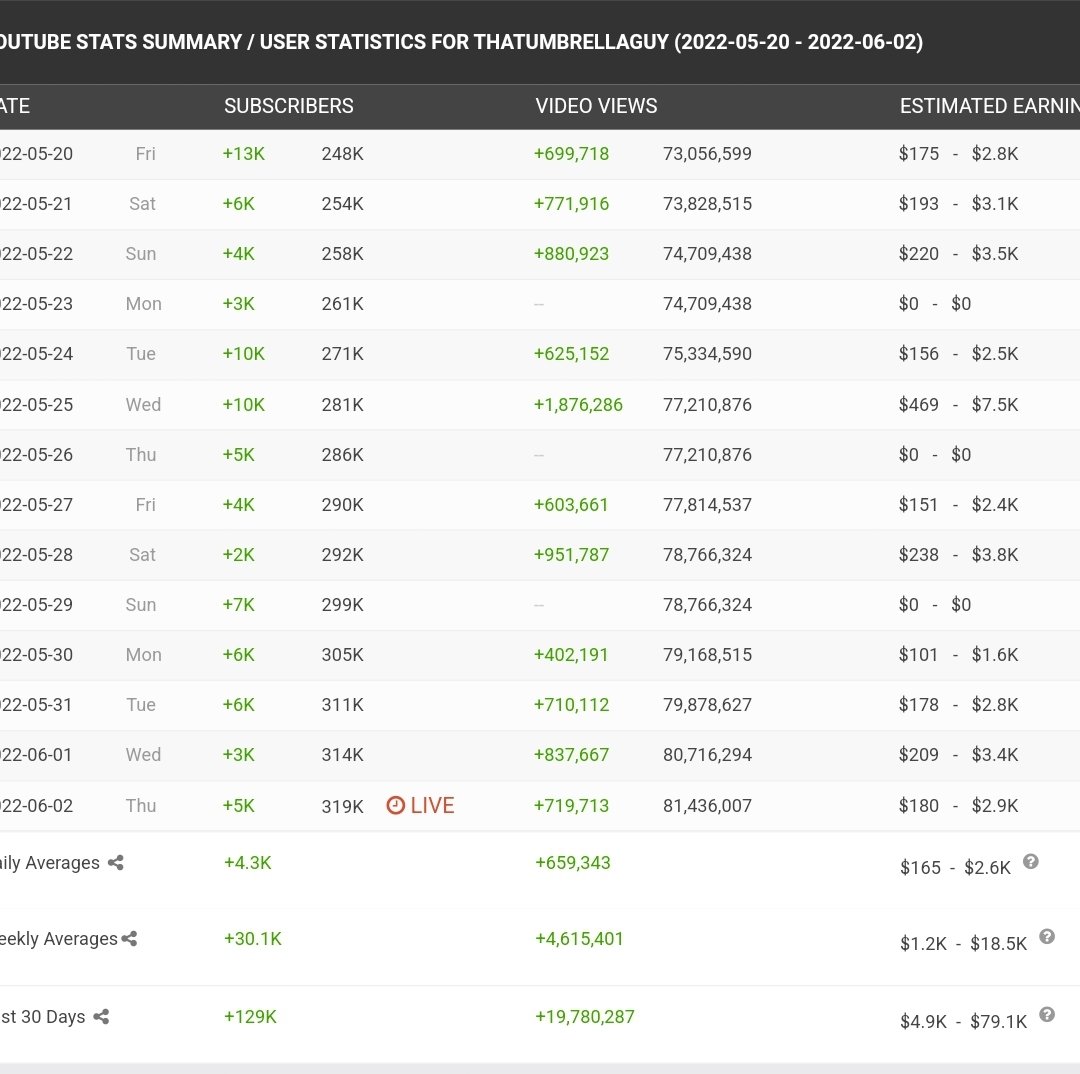Click earnings $209 - $3.4K

tap(958, 754)
